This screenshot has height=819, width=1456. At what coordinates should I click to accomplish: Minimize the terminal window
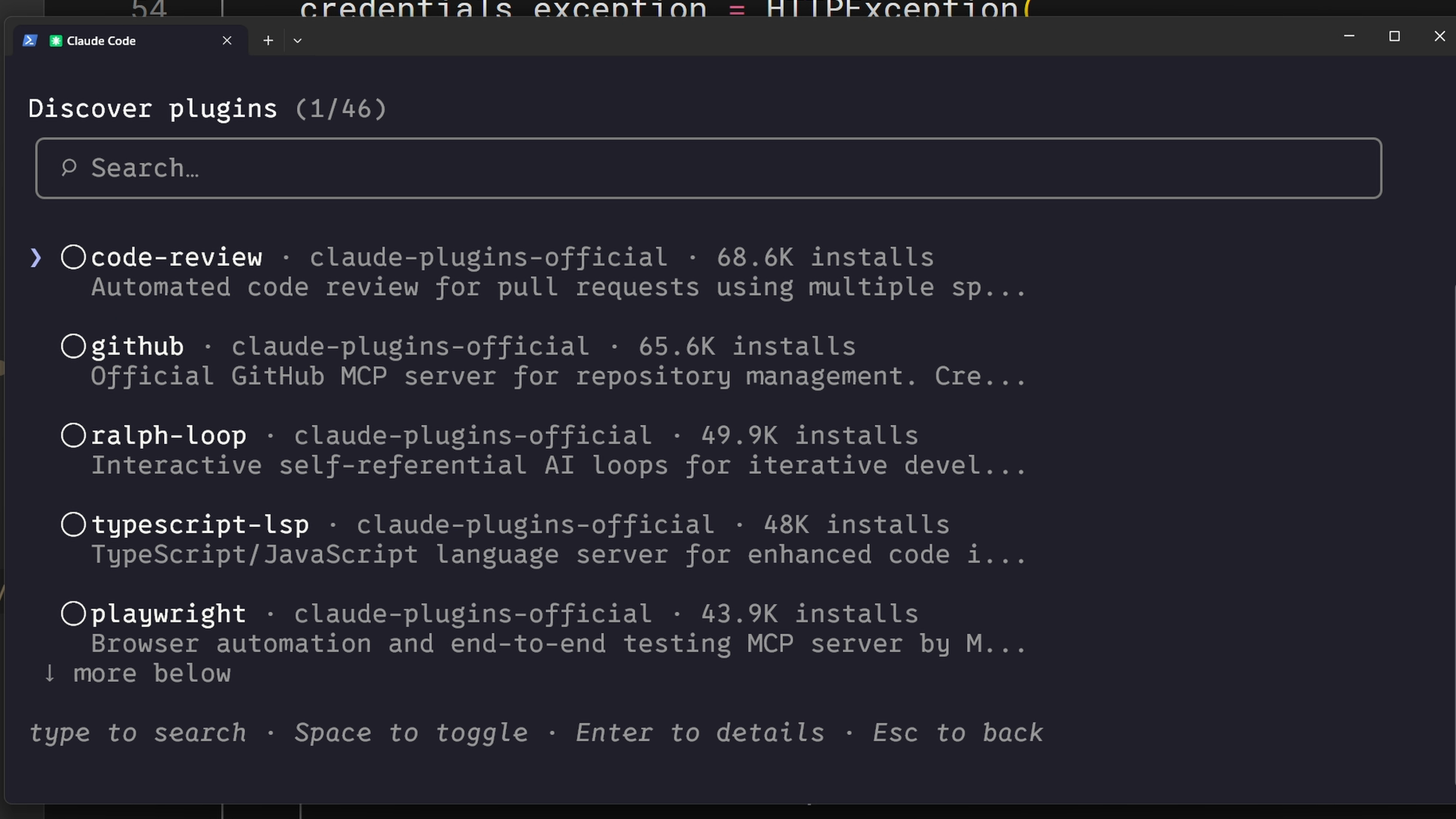point(1349,36)
